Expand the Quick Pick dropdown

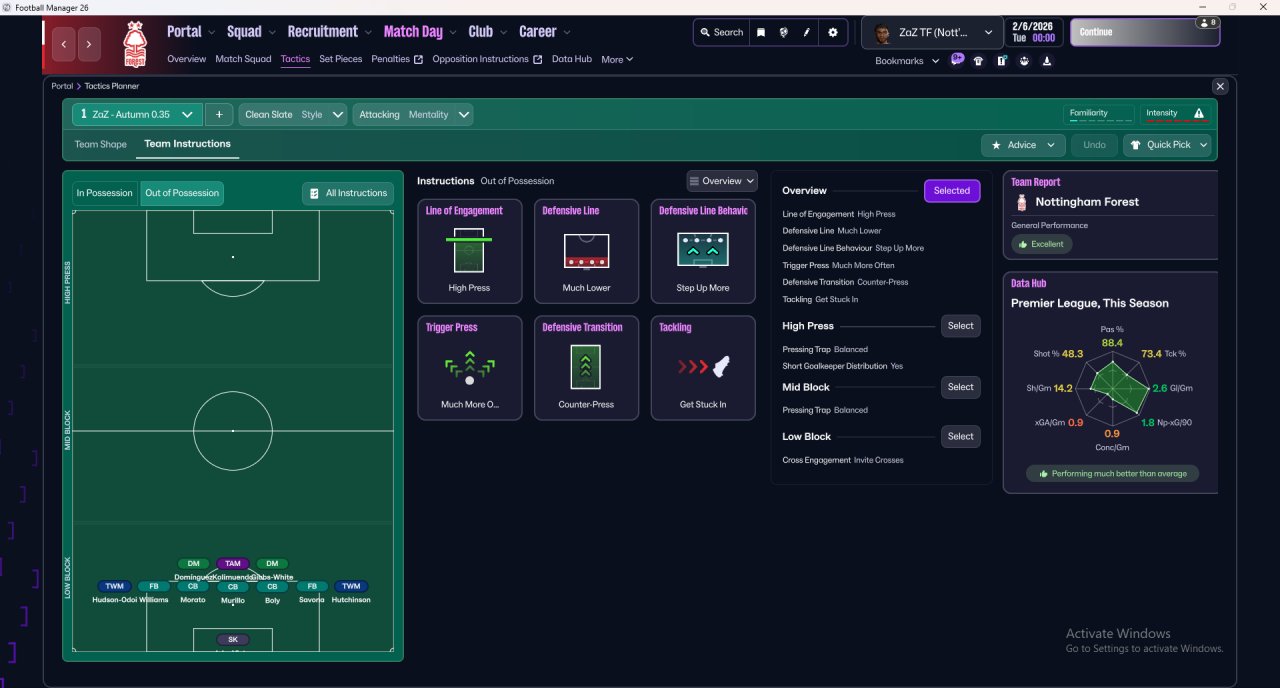click(1167, 145)
